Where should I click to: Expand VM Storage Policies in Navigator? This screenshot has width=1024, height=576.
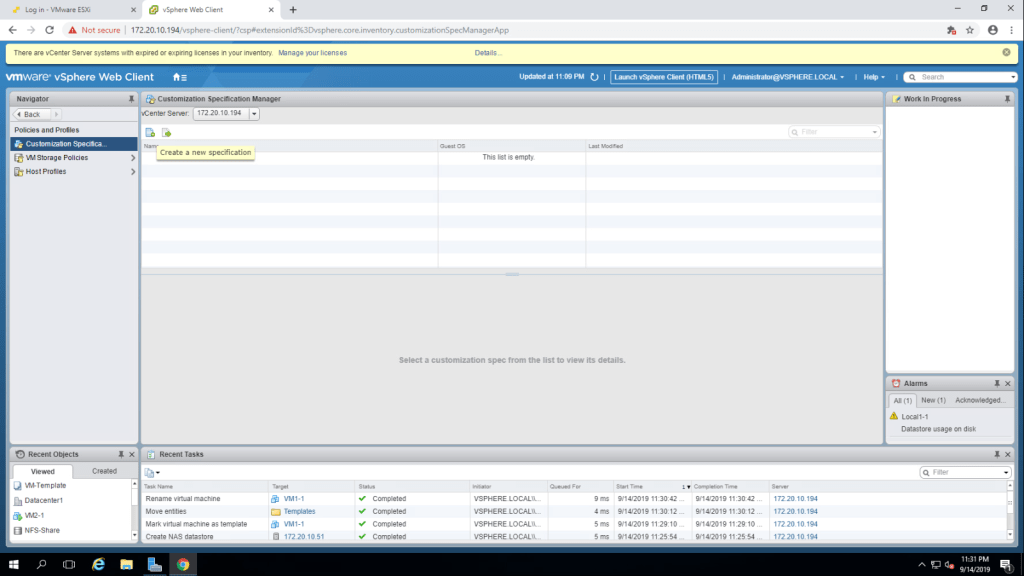click(x=133, y=158)
